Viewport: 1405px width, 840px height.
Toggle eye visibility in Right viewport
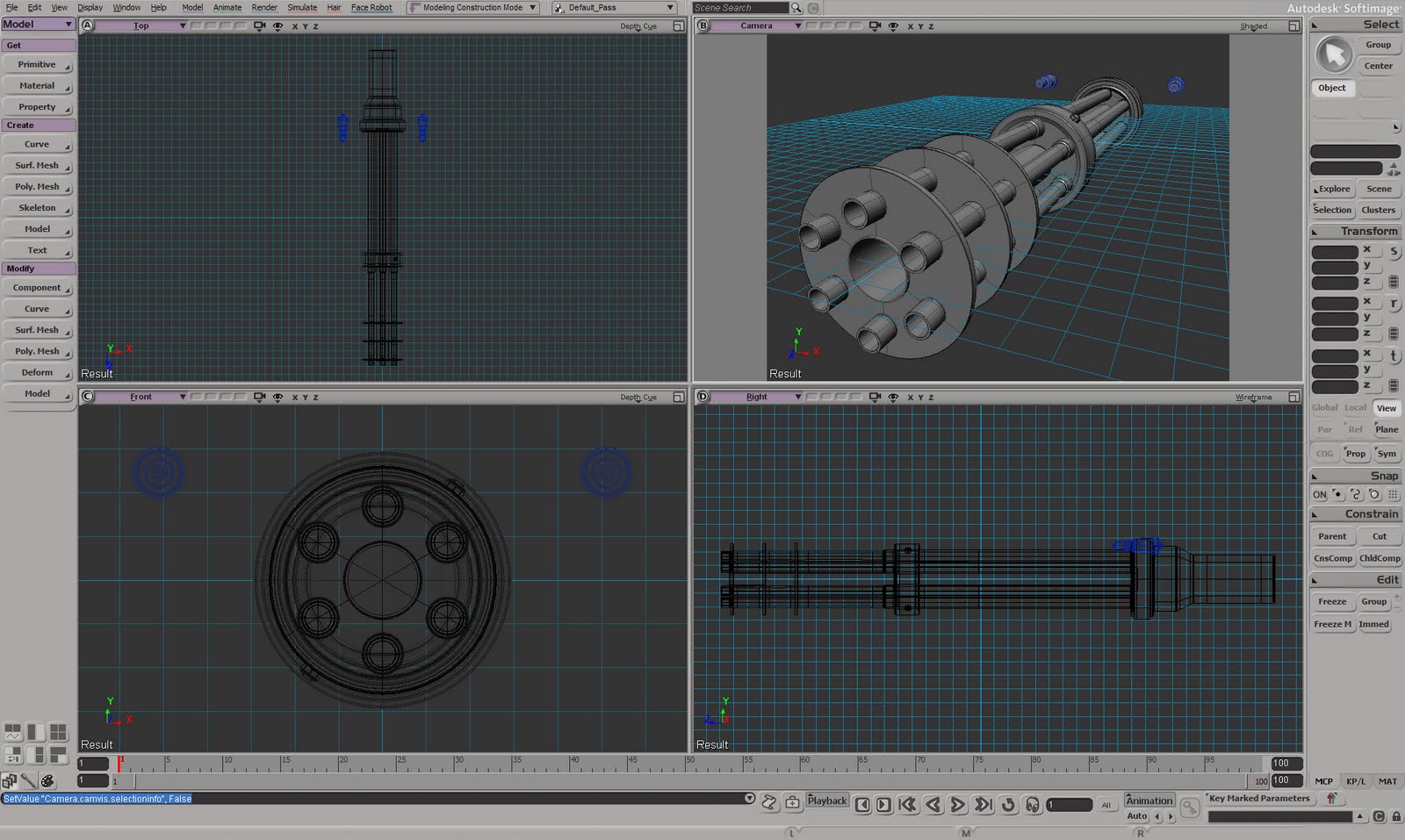click(893, 397)
